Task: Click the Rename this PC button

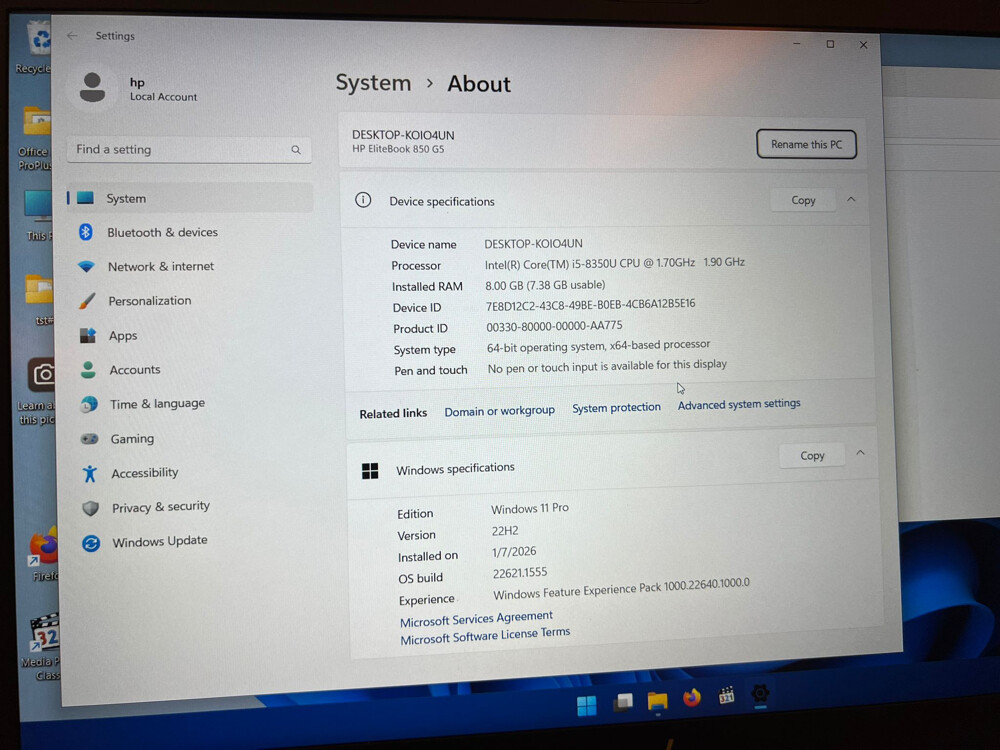Action: [806, 144]
